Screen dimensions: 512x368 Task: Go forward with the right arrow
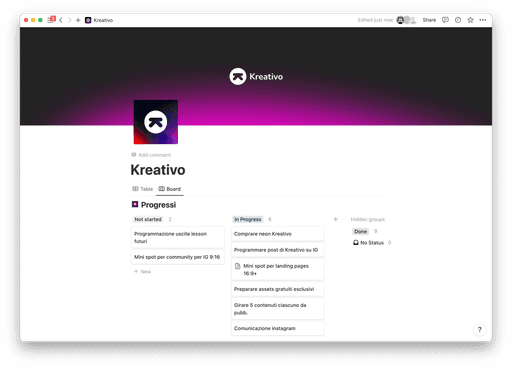(x=70, y=20)
